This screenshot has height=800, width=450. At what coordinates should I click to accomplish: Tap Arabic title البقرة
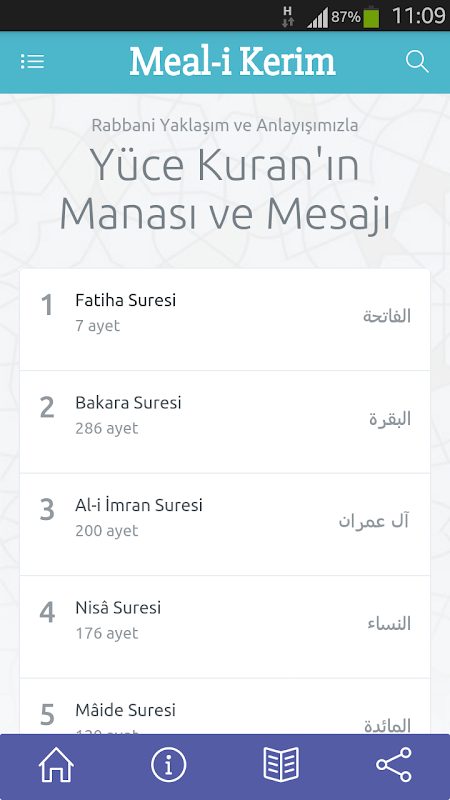pyautogui.click(x=390, y=419)
